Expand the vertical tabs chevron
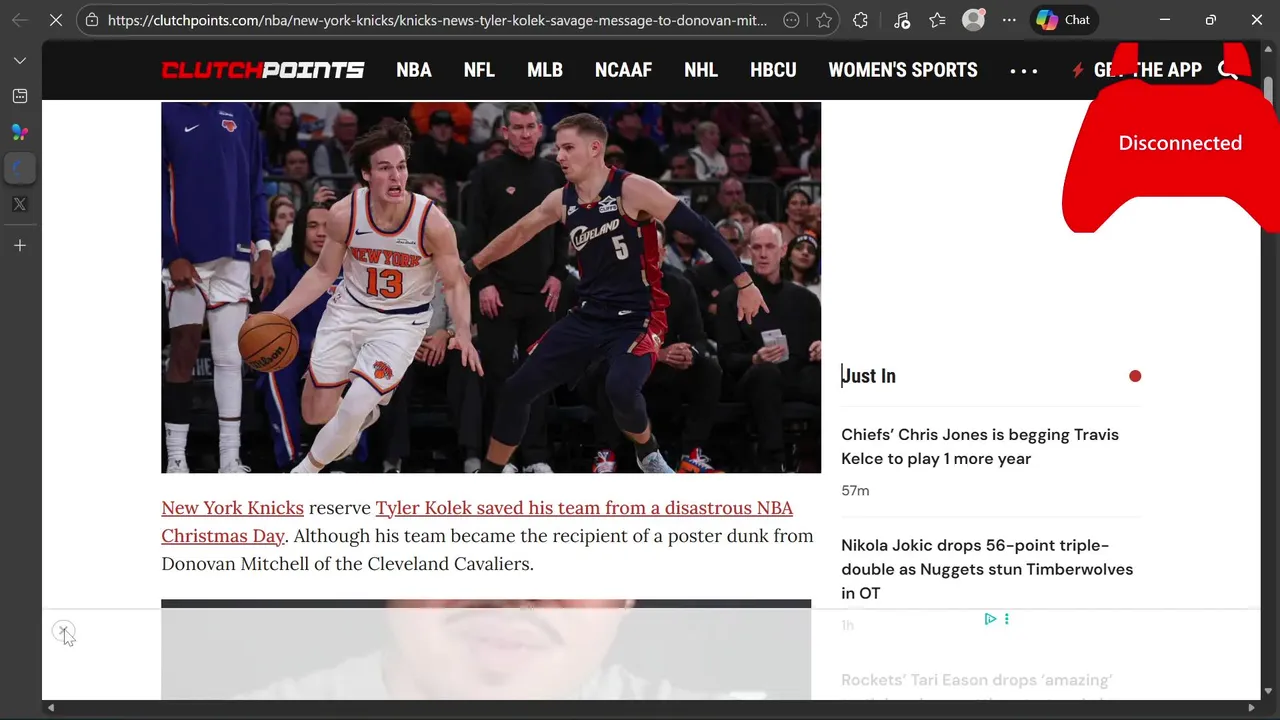The height and width of the screenshot is (720, 1280). (20, 61)
